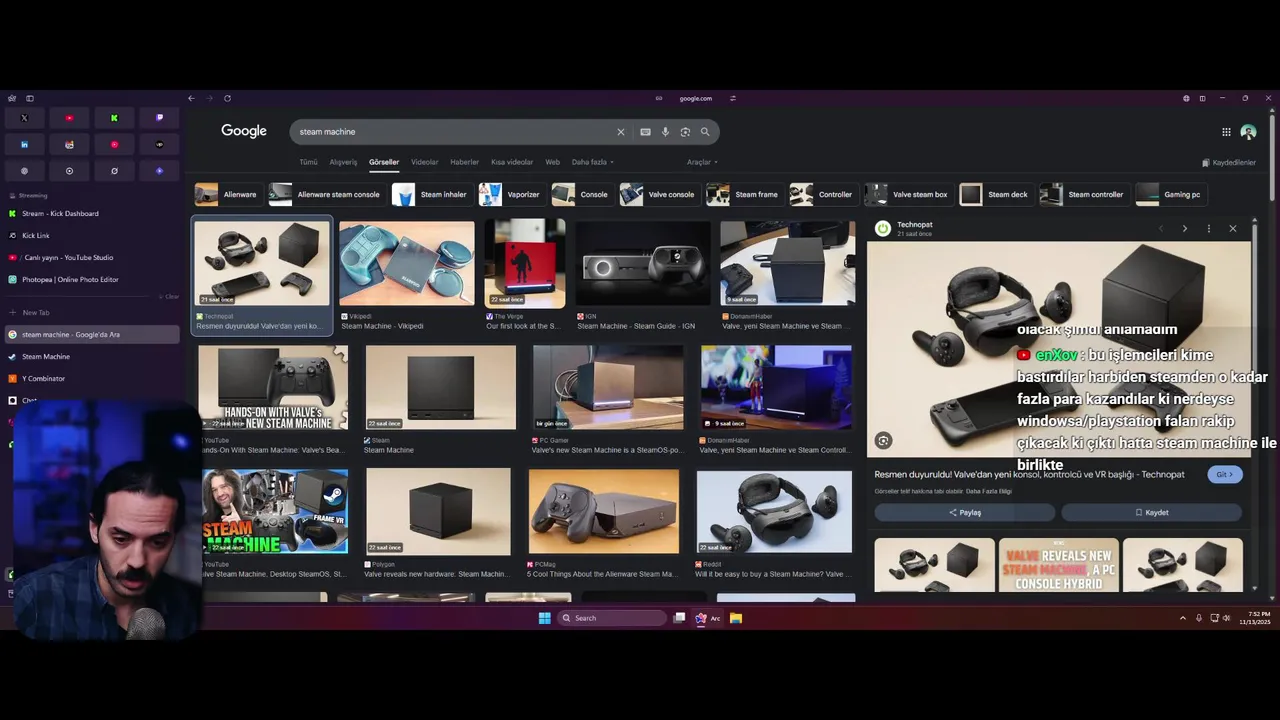Switch to the Videolar tab
This screenshot has height=720, width=1280.
click(x=425, y=162)
